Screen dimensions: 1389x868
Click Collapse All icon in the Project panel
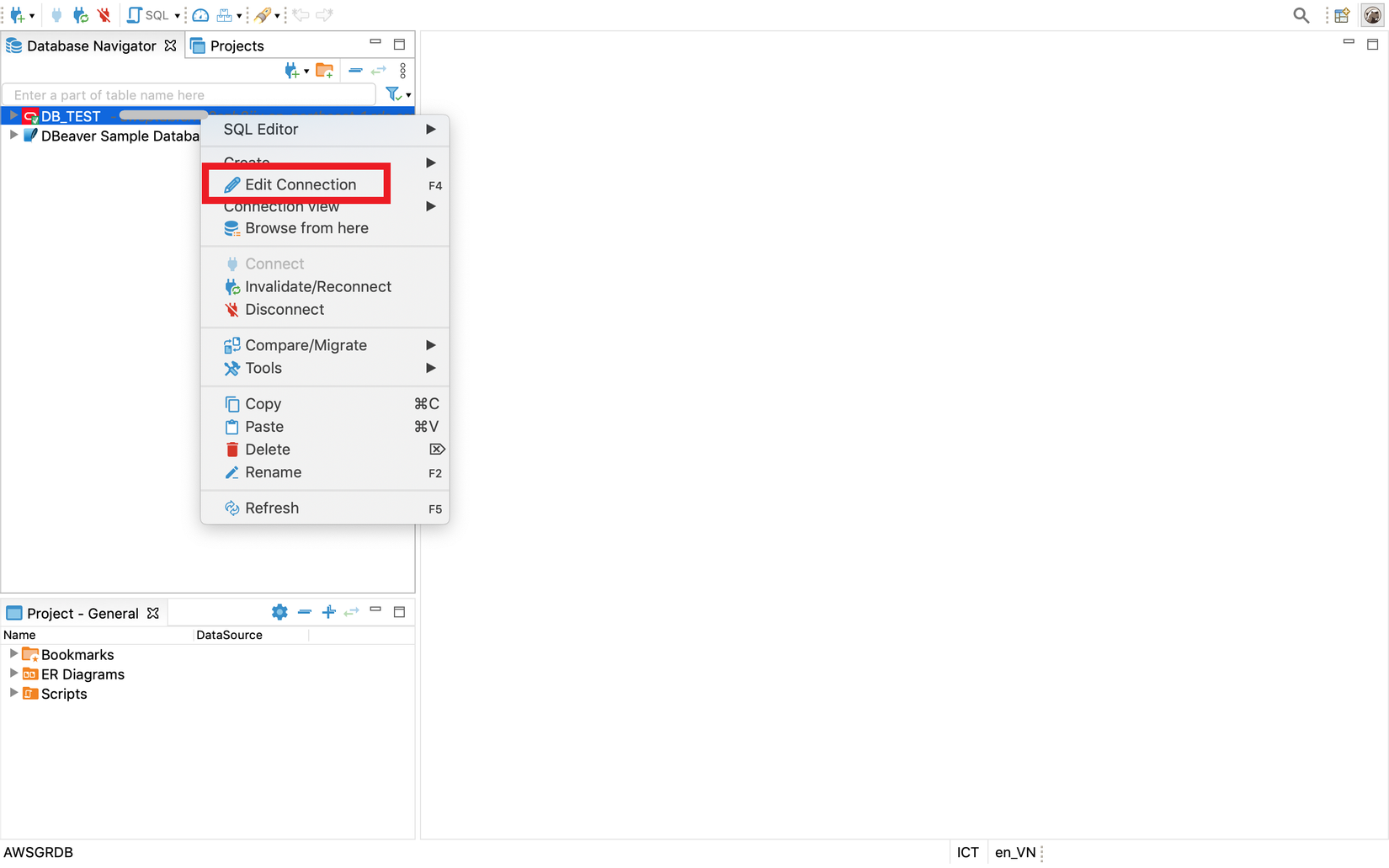pos(305,612)
